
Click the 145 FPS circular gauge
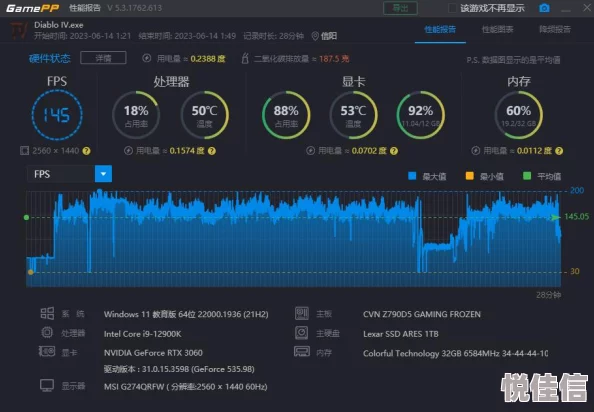(x=57, y=115)
